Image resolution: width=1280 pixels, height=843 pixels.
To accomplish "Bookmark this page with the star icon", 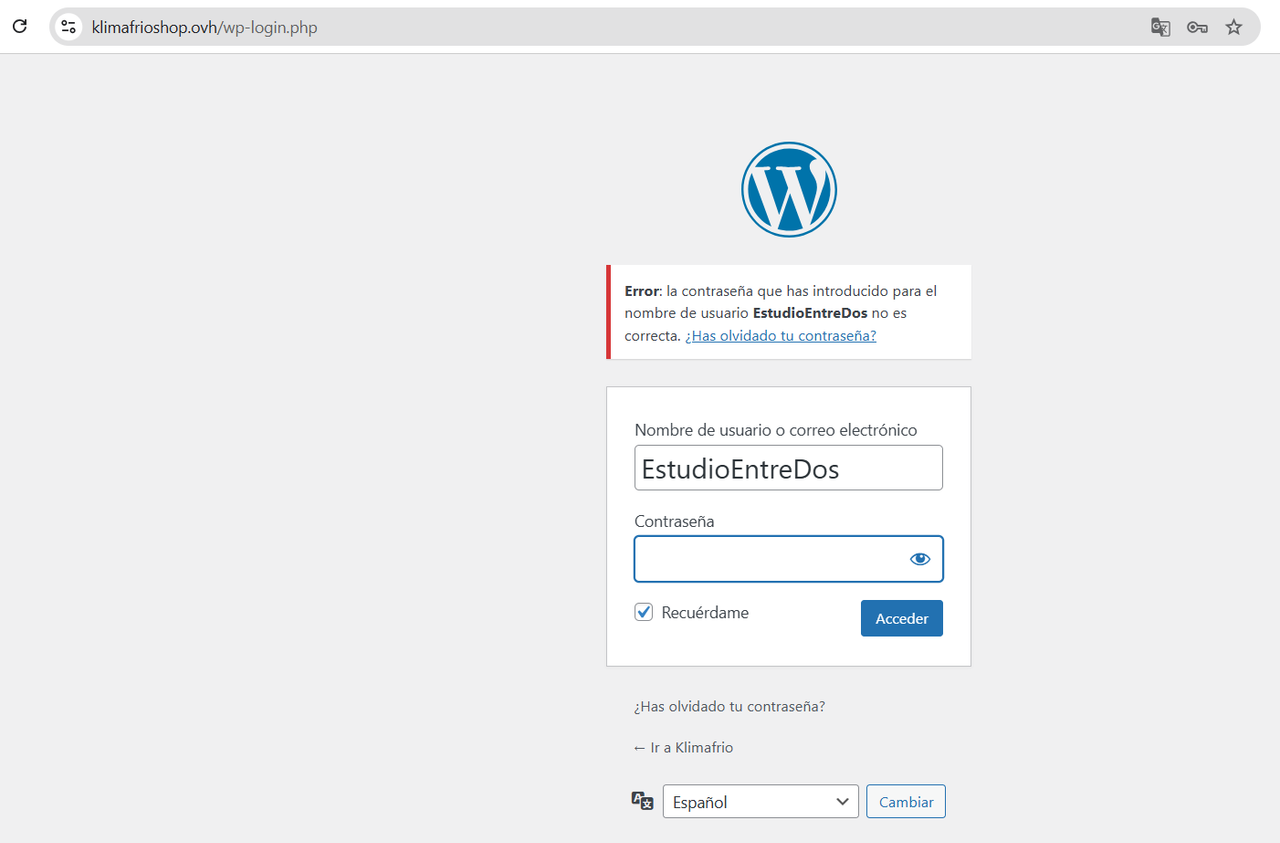I will coord(1234,27).
